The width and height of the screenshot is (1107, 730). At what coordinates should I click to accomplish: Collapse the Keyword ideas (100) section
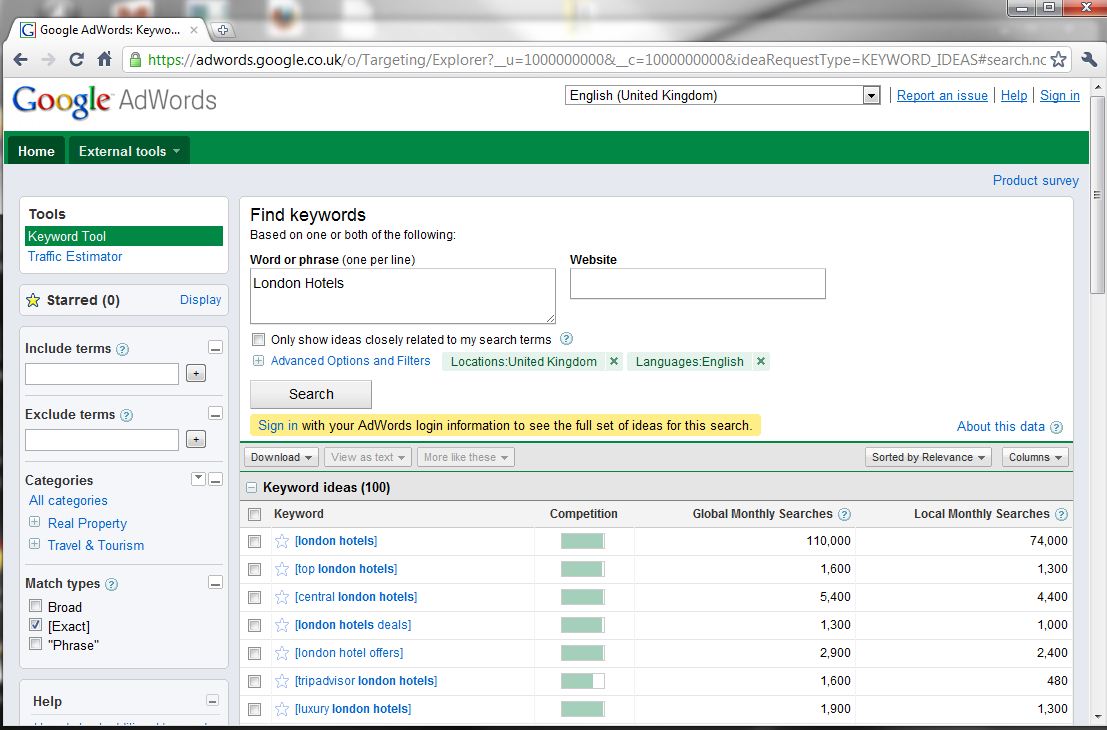[251, 488]
